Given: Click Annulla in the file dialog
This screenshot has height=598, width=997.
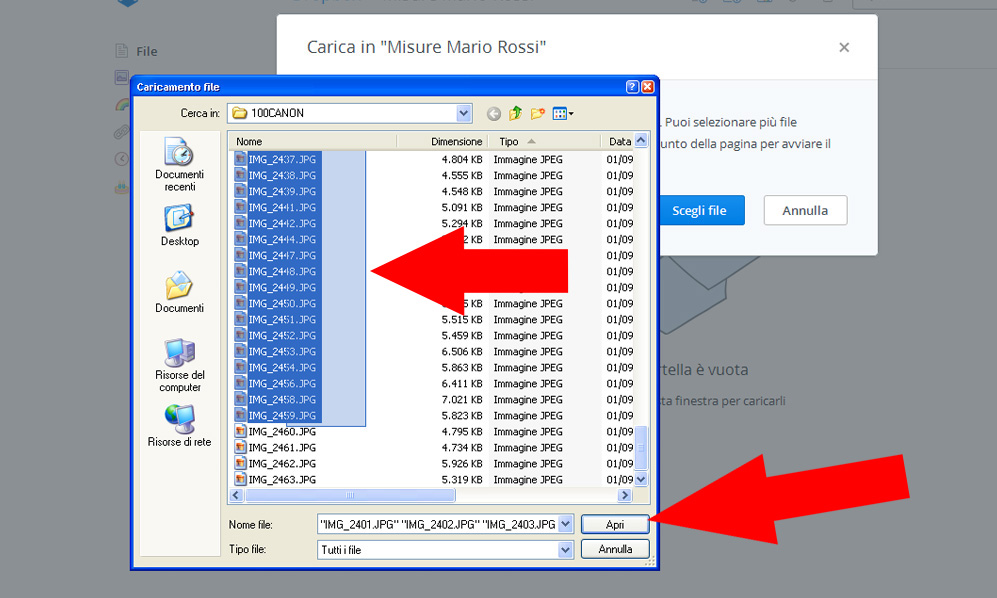Looking at the screenshot, I should 615,549.
